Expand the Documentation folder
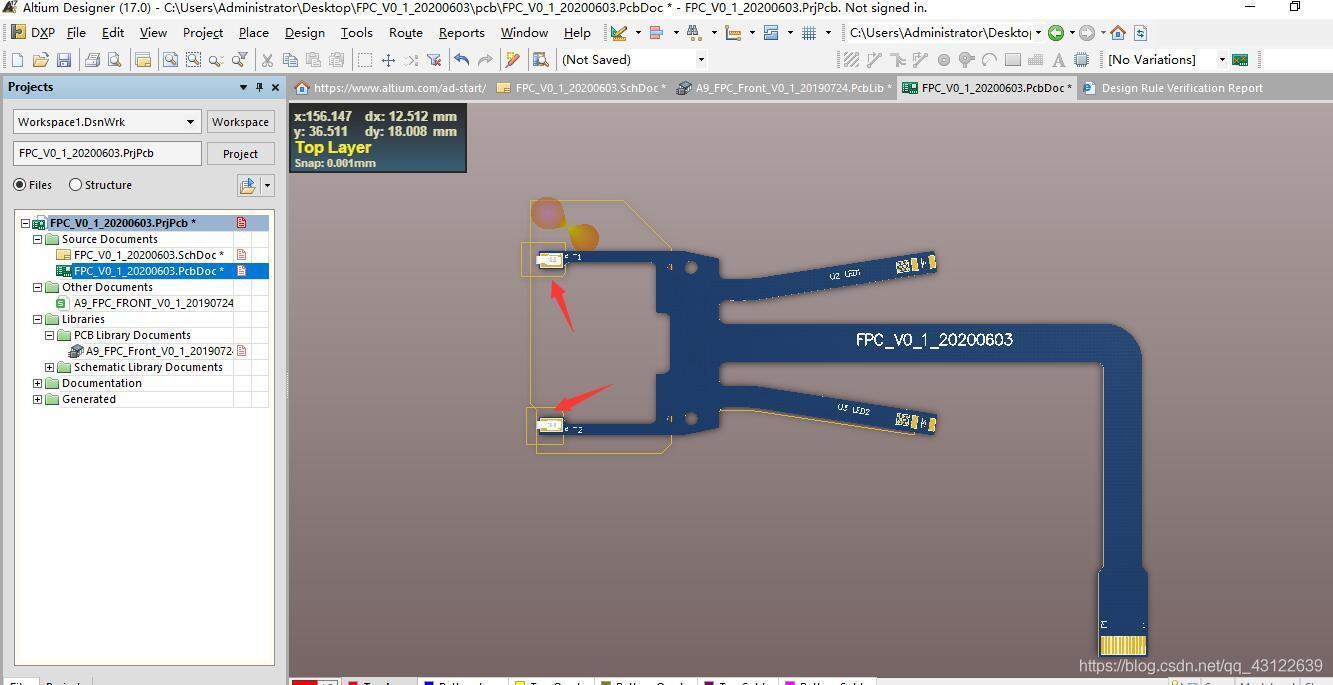The image size is (1333, 685). pyautogui.click(x=38, y=383)
